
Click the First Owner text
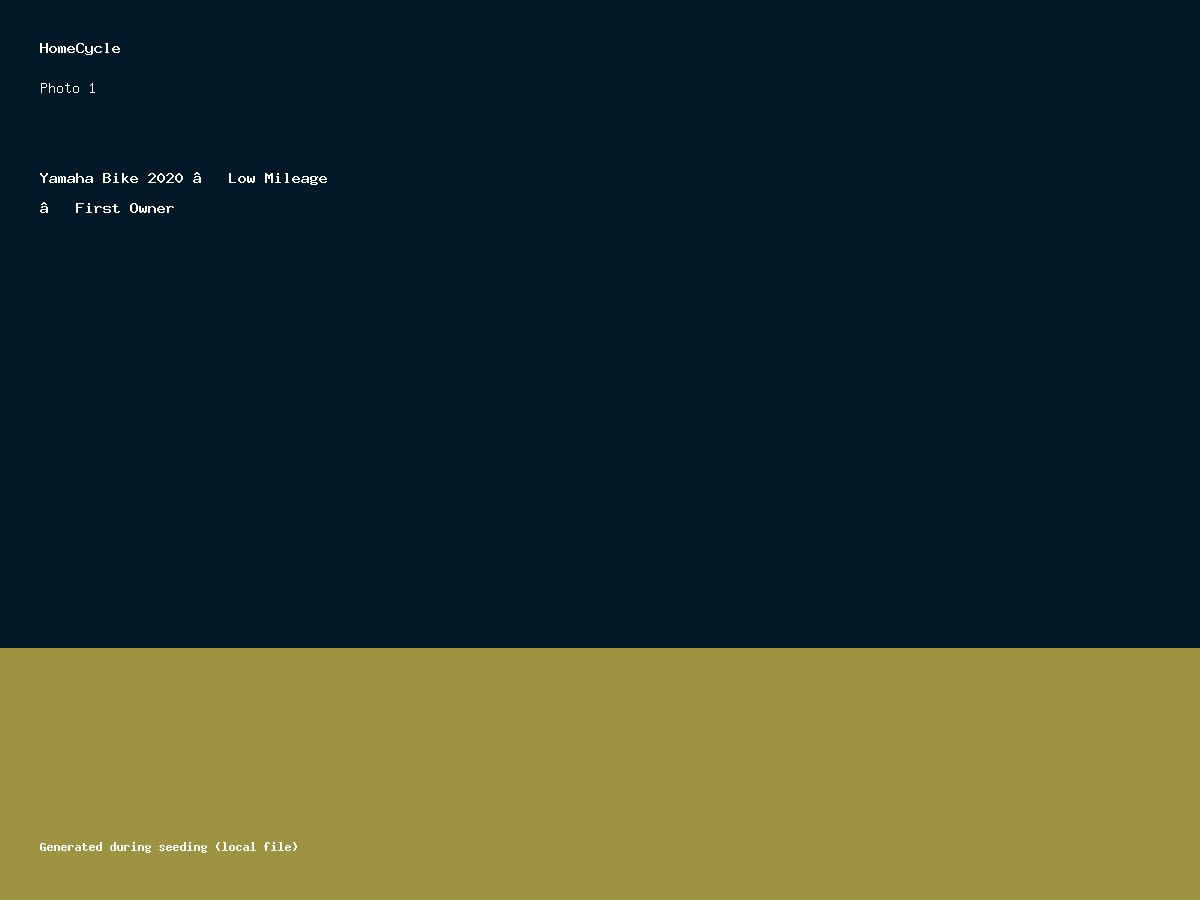pyautogui.click(x=124, y=208)
